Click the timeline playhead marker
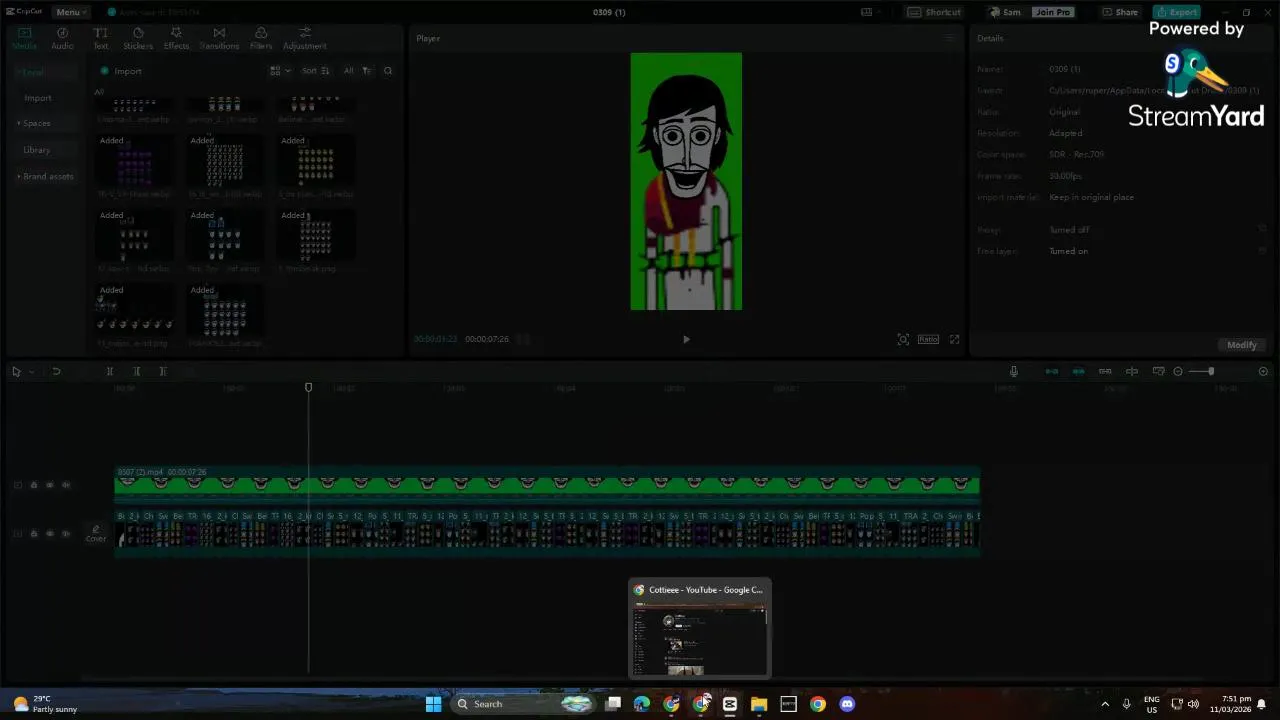Screen dimensions: 1280x720 [x=308, y=387]
